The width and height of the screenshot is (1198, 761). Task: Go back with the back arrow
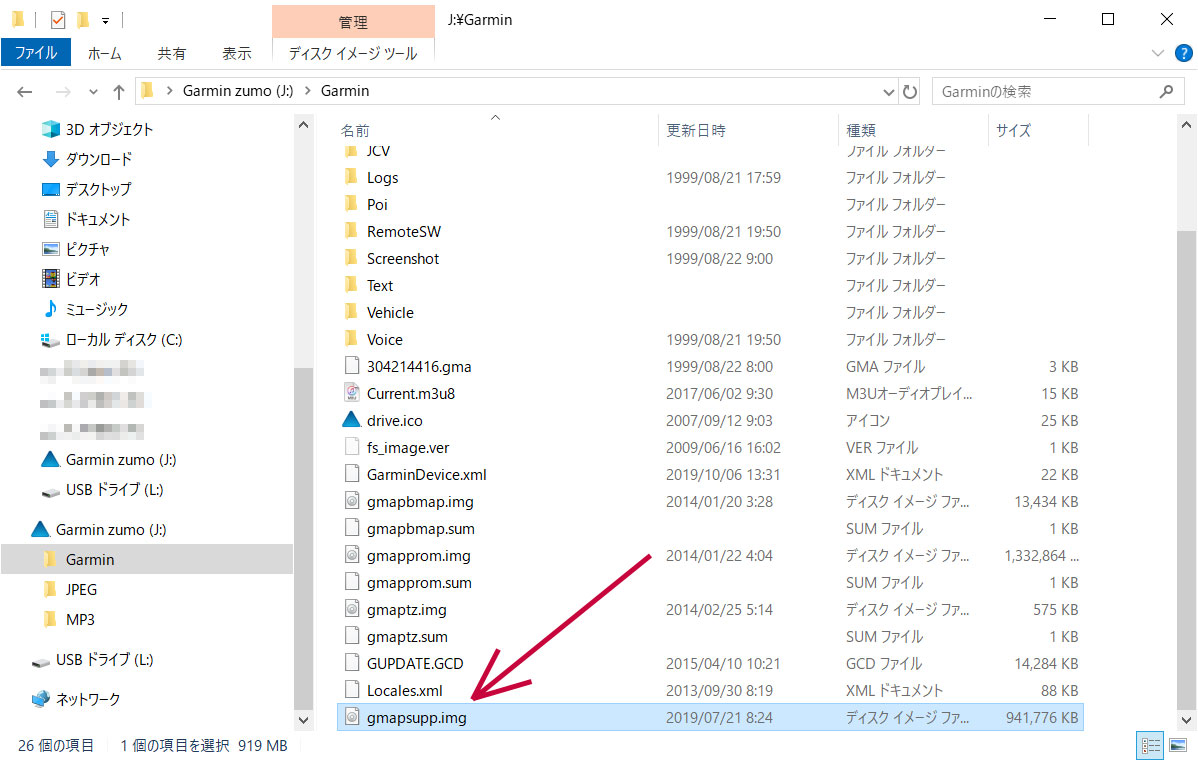(x=24, y=92)
